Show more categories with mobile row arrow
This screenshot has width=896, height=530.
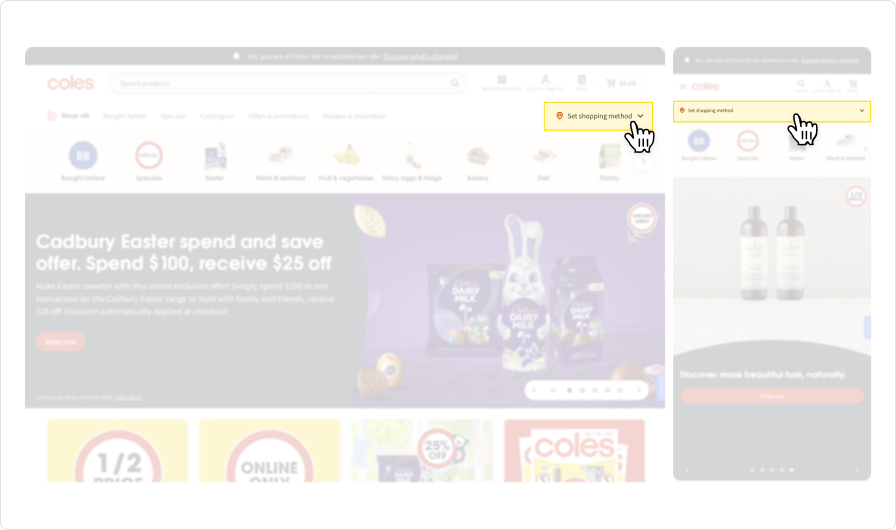[865, 149]
